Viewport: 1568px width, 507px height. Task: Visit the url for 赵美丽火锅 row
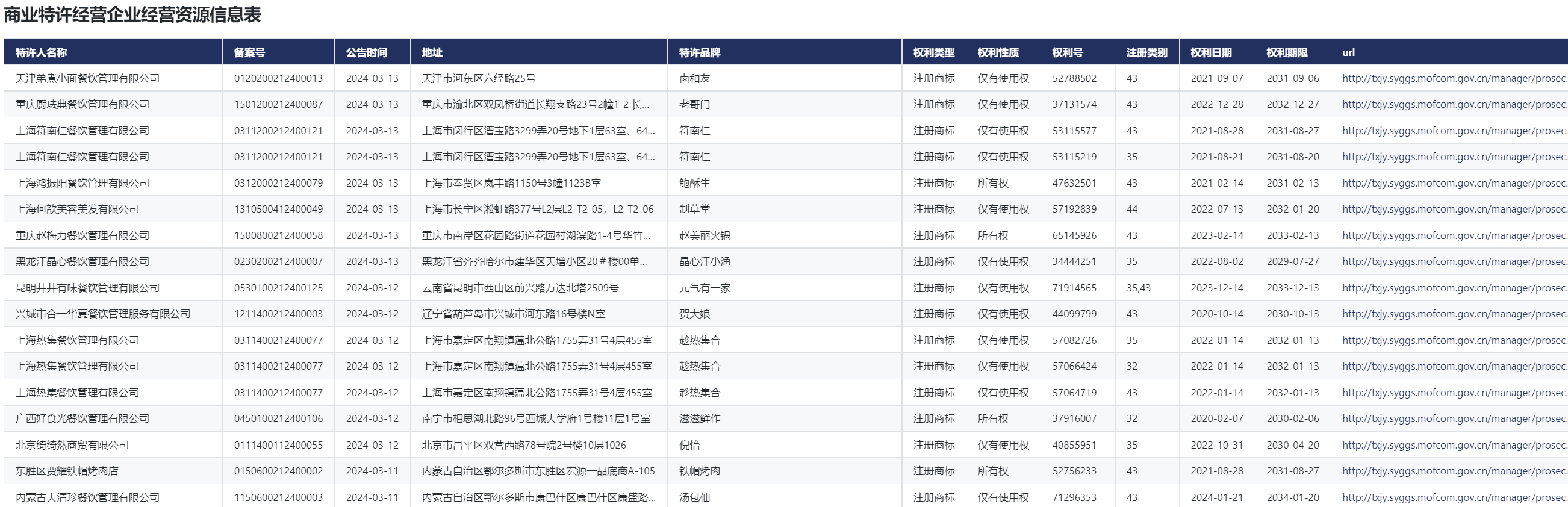pyautogui.click(x=1455, y=235)
